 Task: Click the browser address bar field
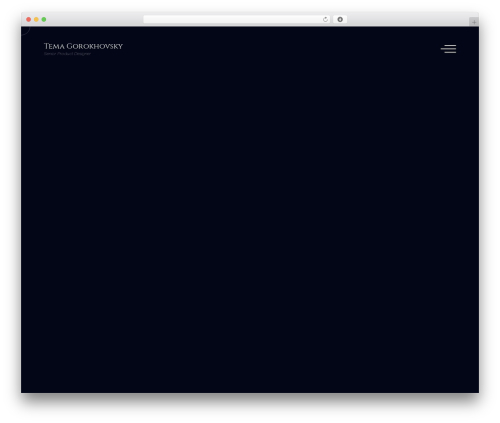(x=237, y=19)
